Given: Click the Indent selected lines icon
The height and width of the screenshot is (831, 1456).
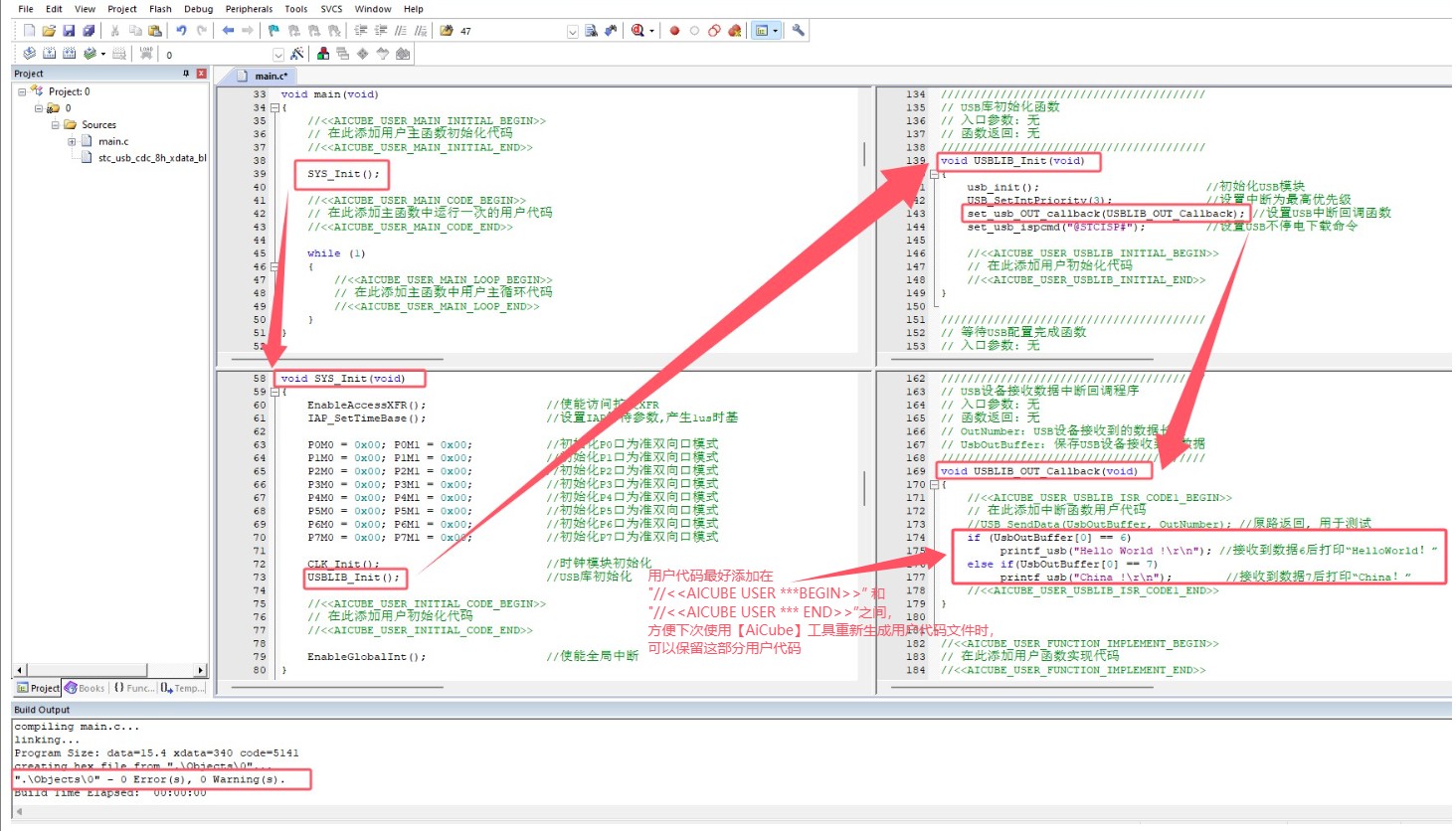Looking at the screenshot, I should coord(360,31).
